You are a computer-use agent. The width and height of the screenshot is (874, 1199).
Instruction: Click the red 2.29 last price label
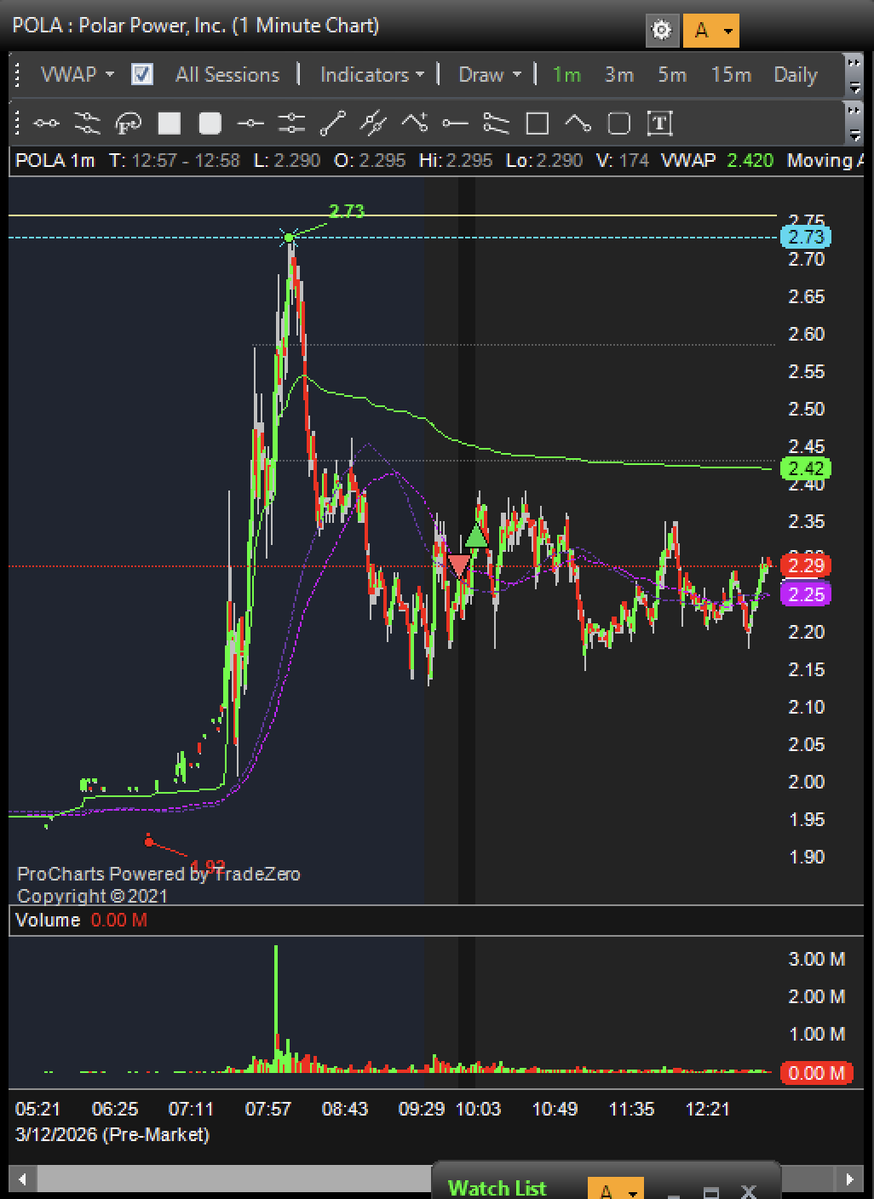pyautogui.click(x=805, y=565)
